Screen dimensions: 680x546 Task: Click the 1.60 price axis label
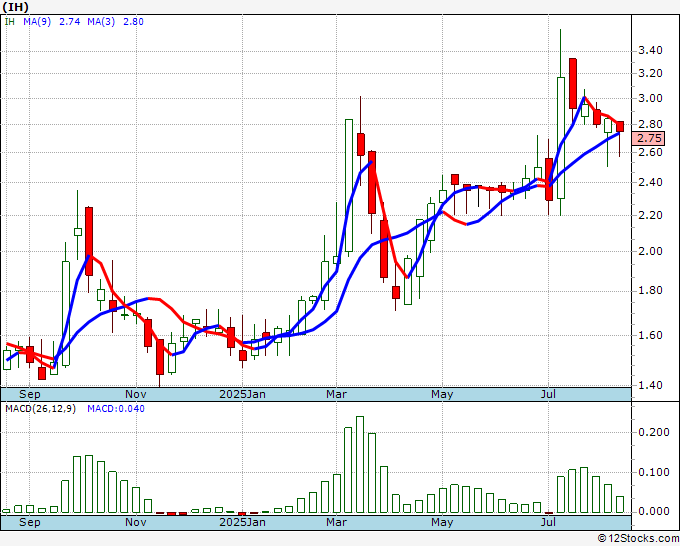[x=651, y=335]
